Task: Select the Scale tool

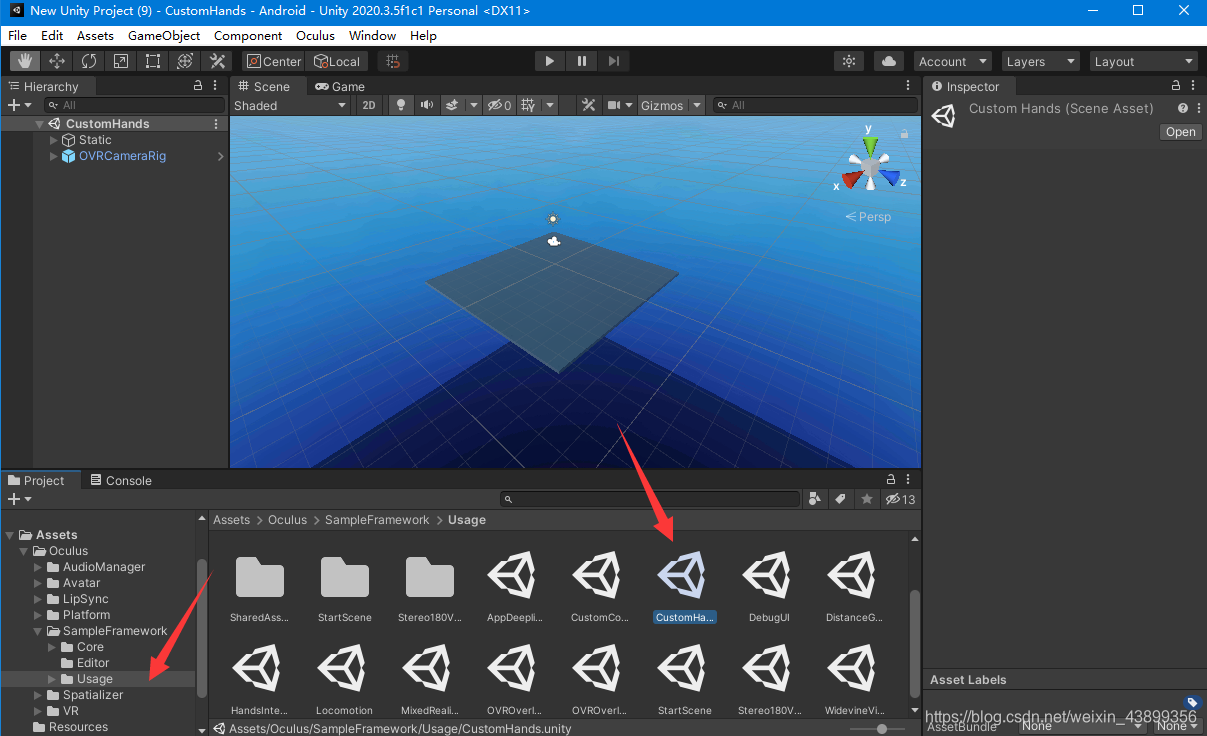Action: pyautogui.click(x=121, y=61)
